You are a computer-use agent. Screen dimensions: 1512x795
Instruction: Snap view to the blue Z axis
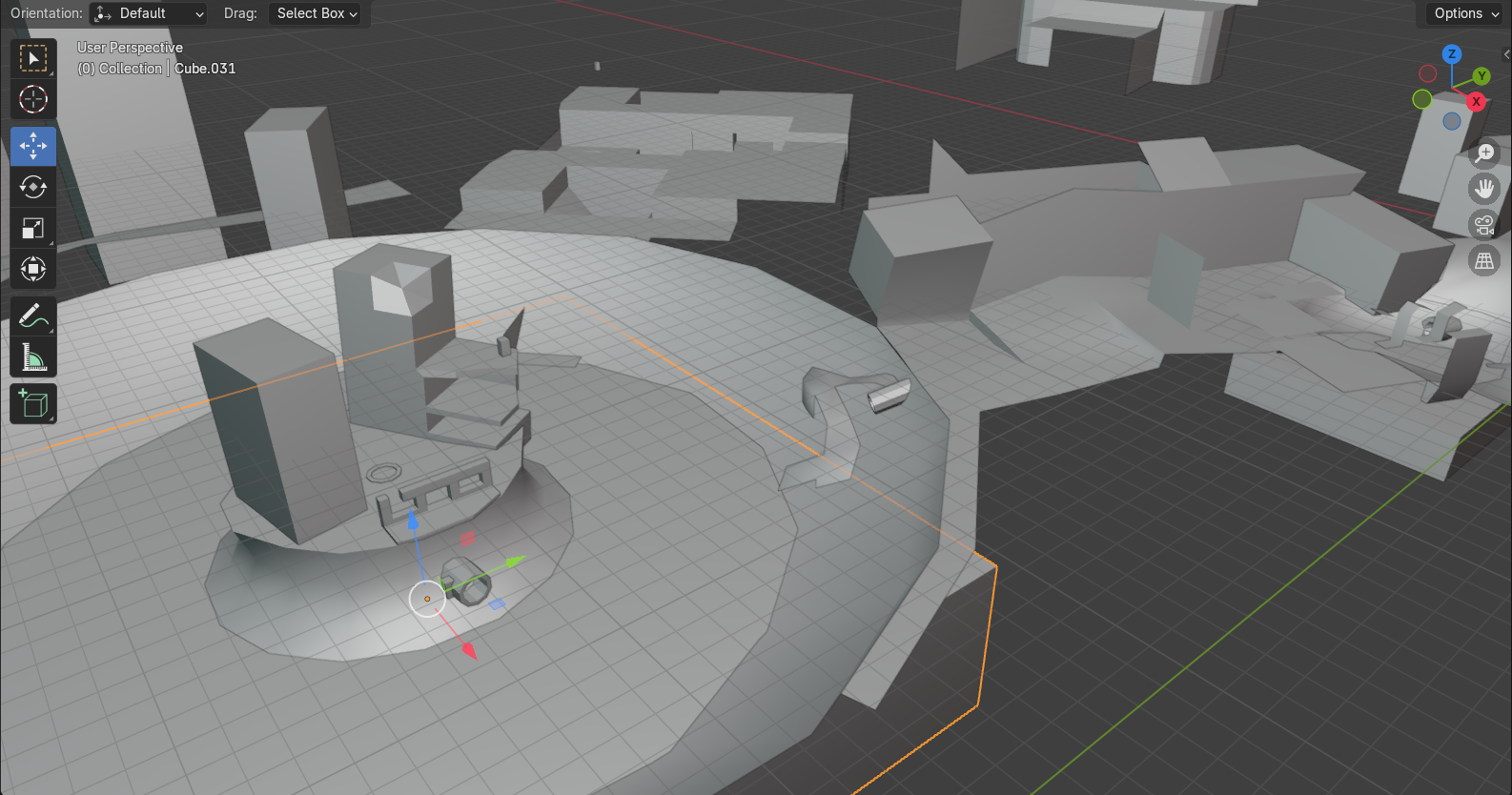1452,54
